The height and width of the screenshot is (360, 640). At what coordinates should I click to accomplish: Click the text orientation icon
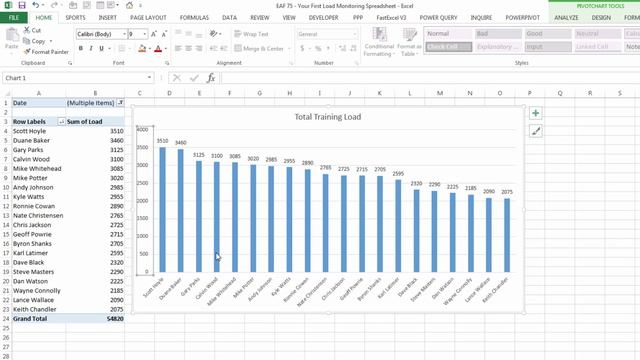[x=213, y=34]
